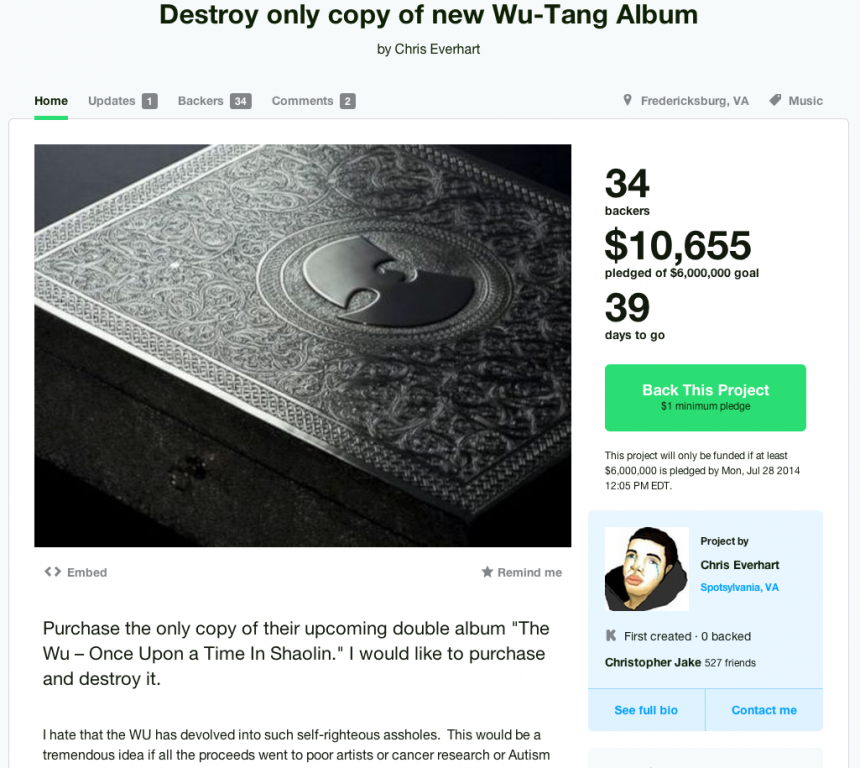860x768 pixels.
Task: Click the Wu-Tang album project image
Action: (303, 346)
